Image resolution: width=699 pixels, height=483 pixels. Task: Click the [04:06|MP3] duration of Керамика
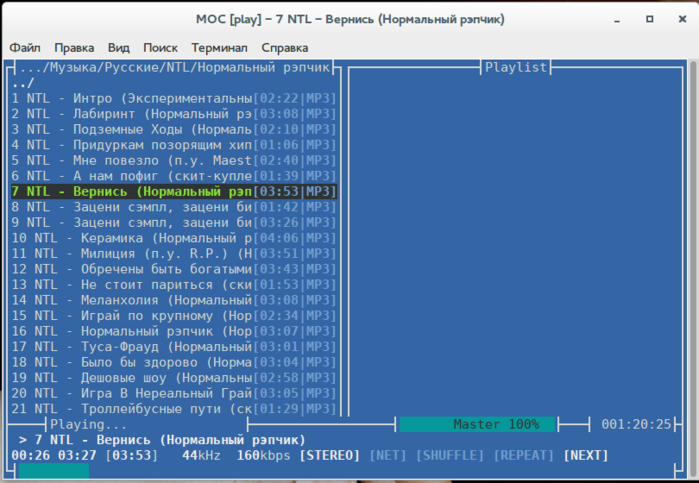click(x=295, y=238)
